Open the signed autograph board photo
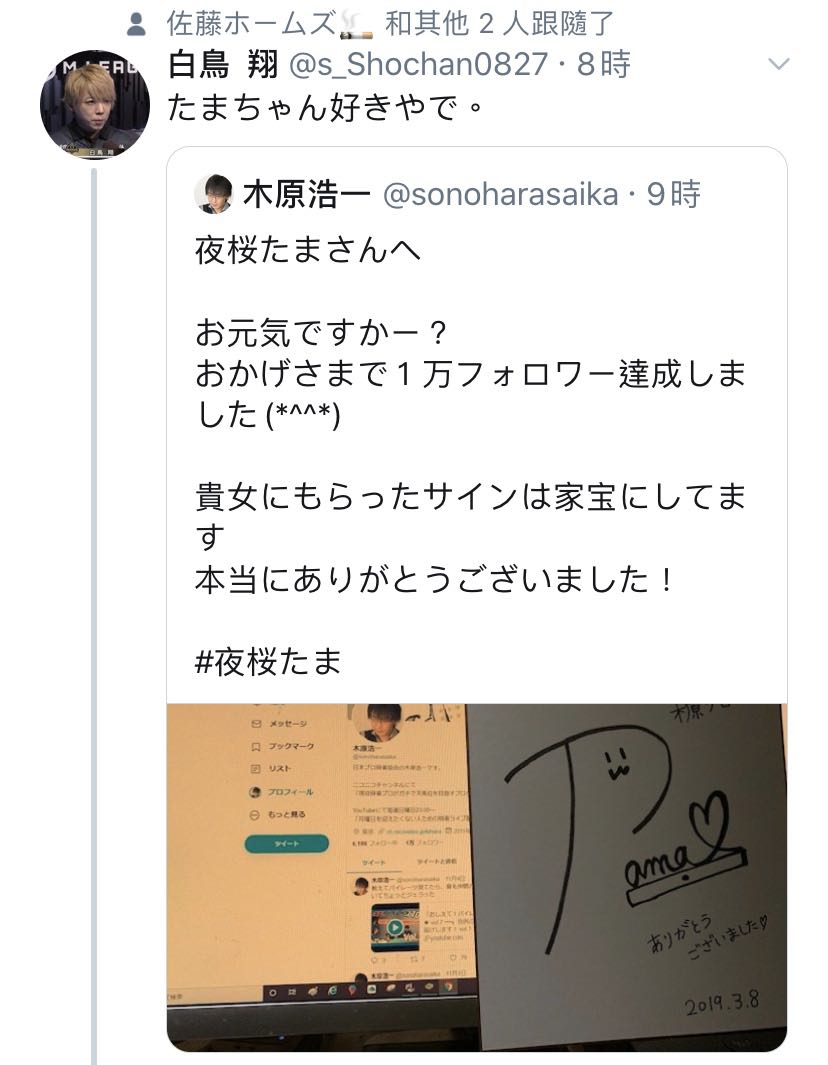This screenshot has height=1065, width=828. pos(627,876)
